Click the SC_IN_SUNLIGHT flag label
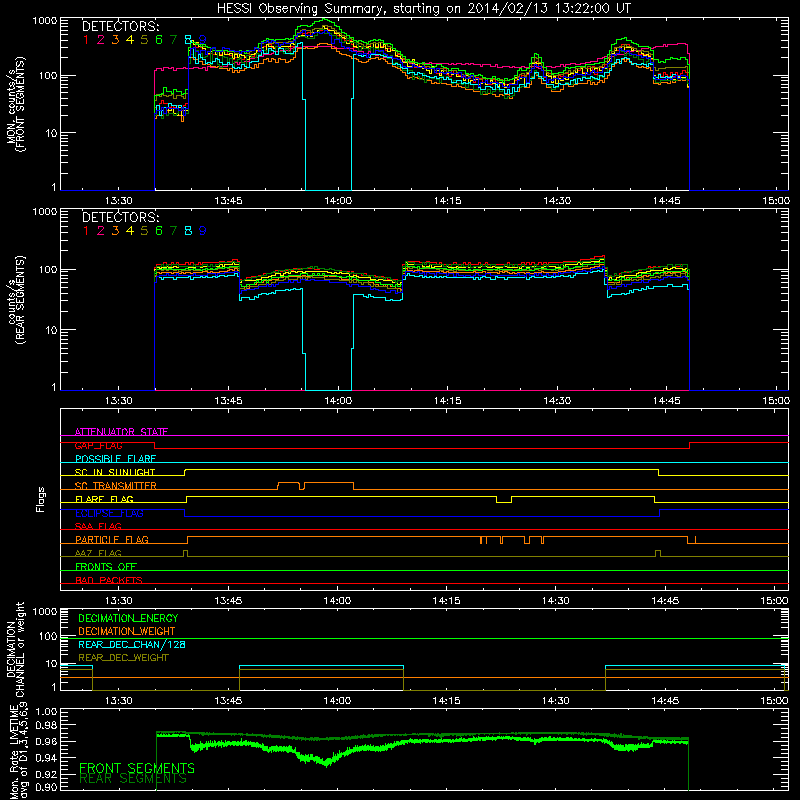Screen dimensions: 800x800 coord(115,472)
